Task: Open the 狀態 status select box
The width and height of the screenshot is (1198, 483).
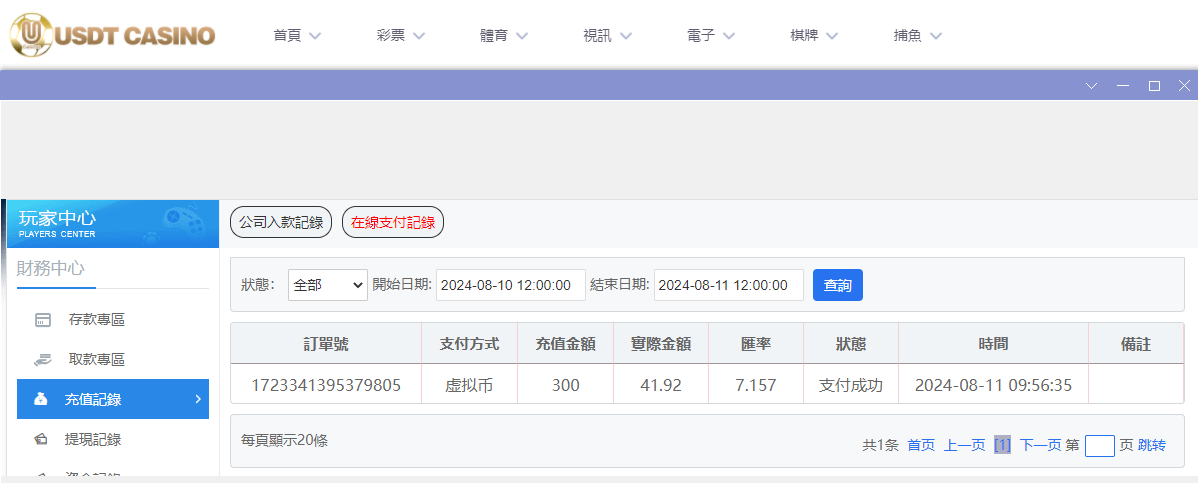Action: [328, 285]
